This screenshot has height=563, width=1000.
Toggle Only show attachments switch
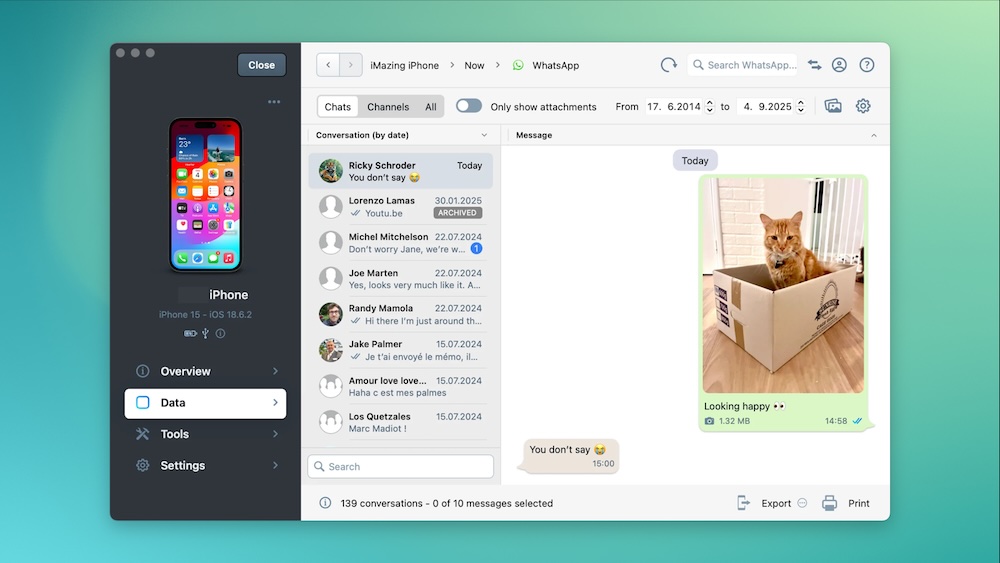point(469,106)
